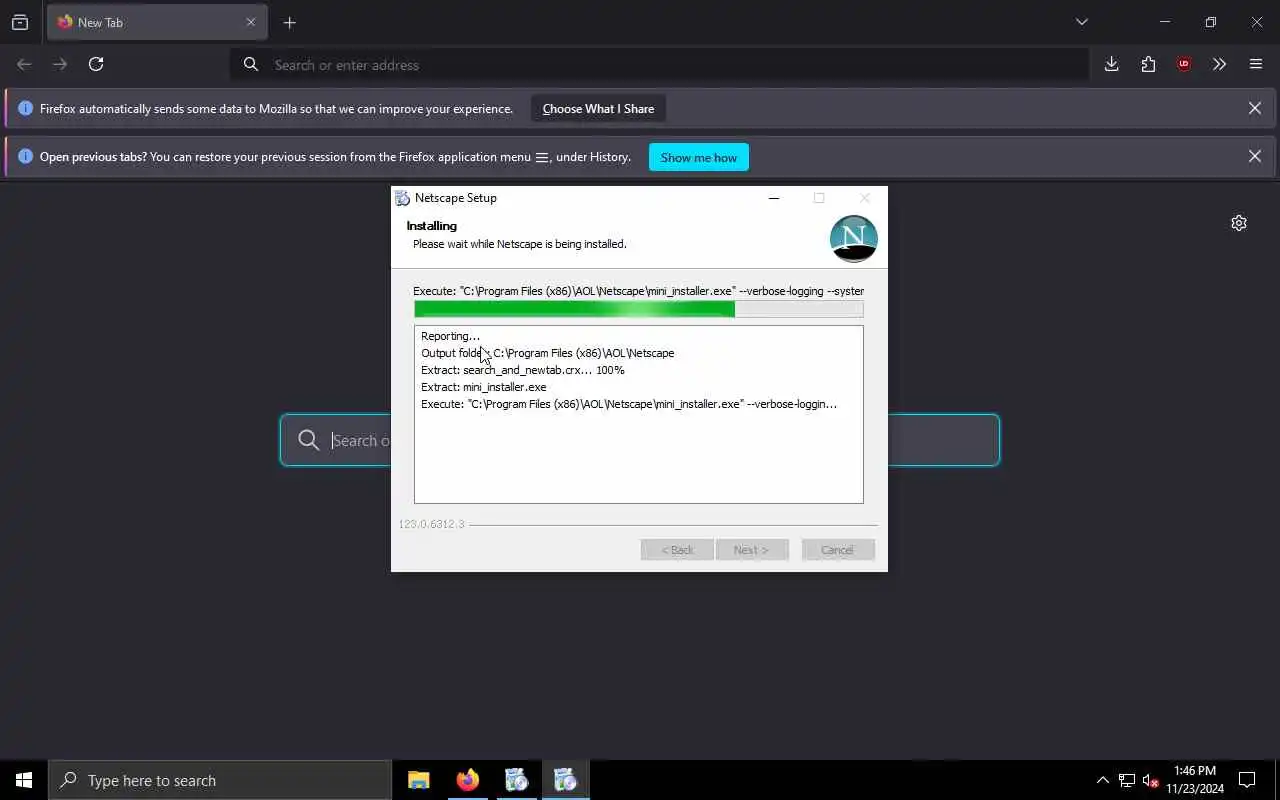Close the New Tab tab

coord(251,22)
